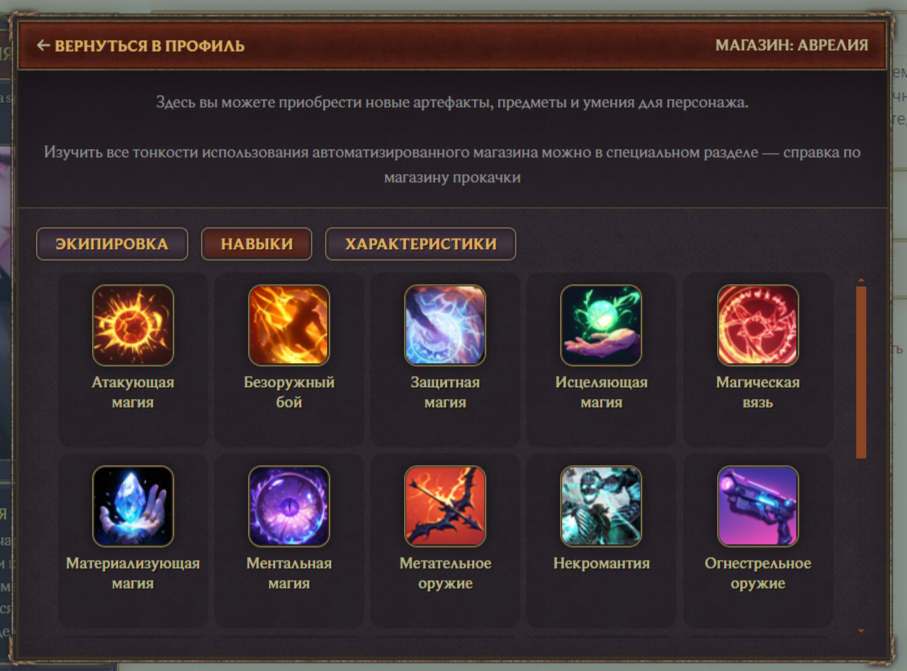
Task: Open the Безоружный бой skill icon
Action: 289,325
